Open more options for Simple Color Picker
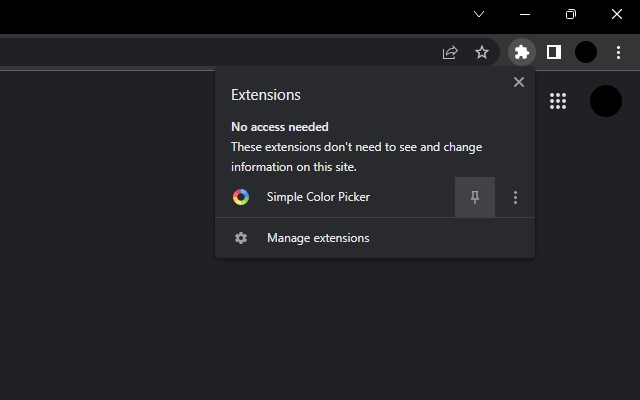This screenshot has width=640, height=400. pos(516,197)
